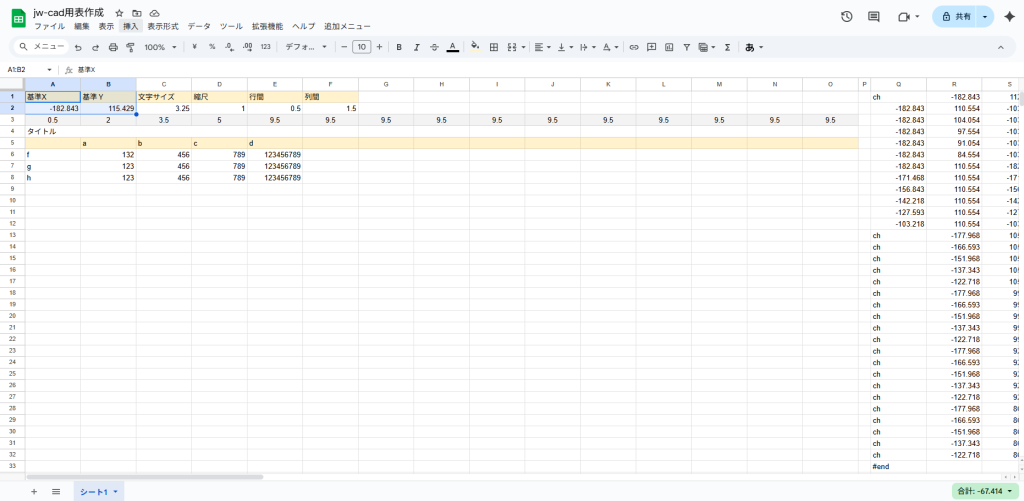Open the text color picker

coord(452,47)
